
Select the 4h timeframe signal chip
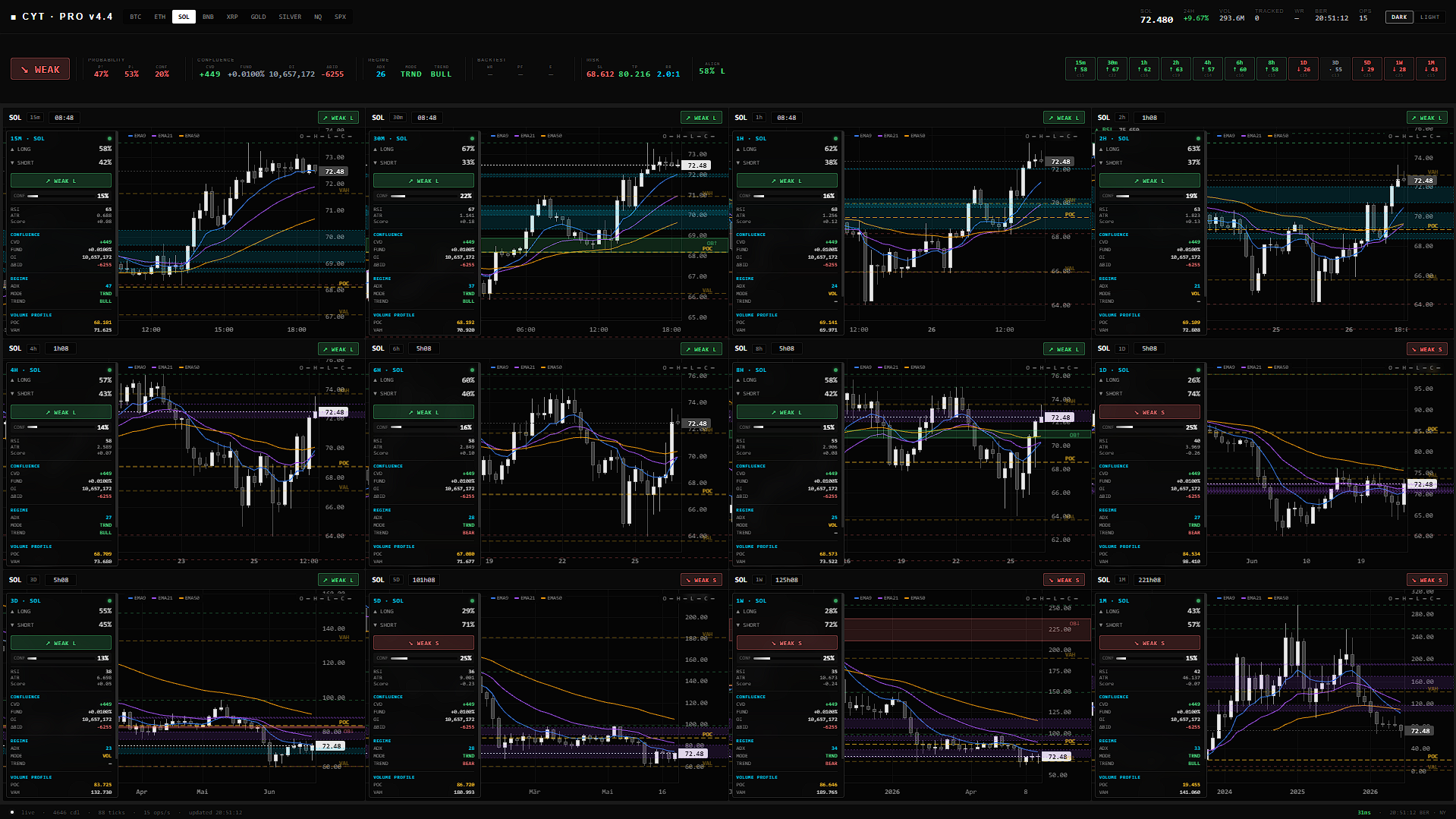[x=1208, y=68]
